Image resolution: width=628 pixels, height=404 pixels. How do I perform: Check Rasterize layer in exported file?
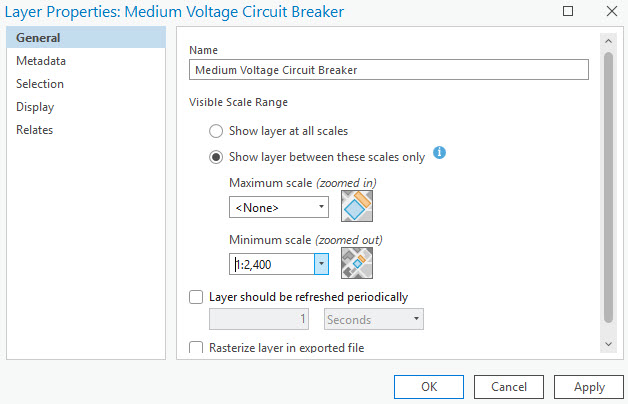click(x=196, y=348)
